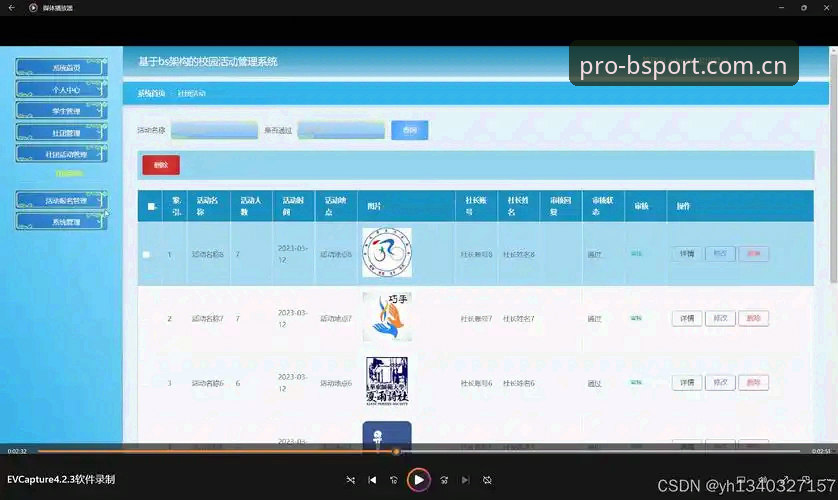This screenshot has height=500, width=838.
Task: Expand the 社团管理 sidebar menu
Action: (x=61, y=133)
